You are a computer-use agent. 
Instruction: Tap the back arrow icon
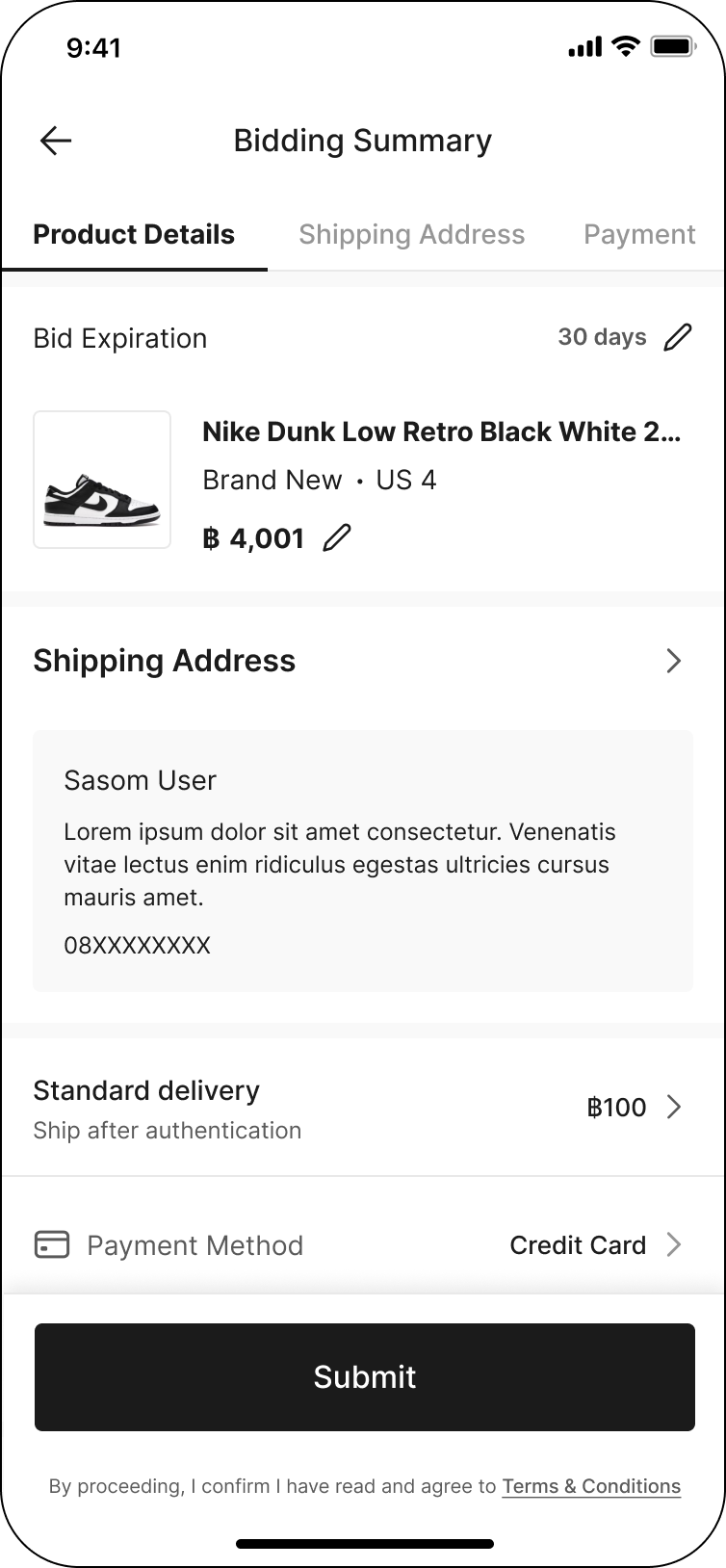pos(56,141)
